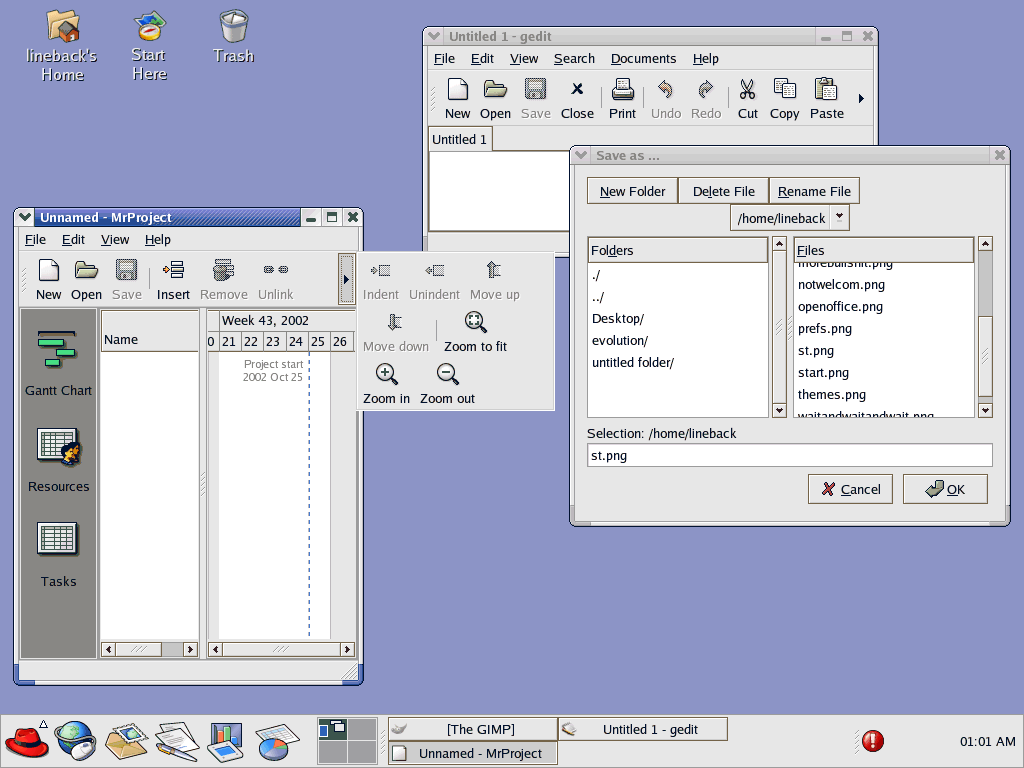Click OK in Save as dialog
Image resolution: width=1024 pixels, height=768 pixels.
click(x=945, y=489)
